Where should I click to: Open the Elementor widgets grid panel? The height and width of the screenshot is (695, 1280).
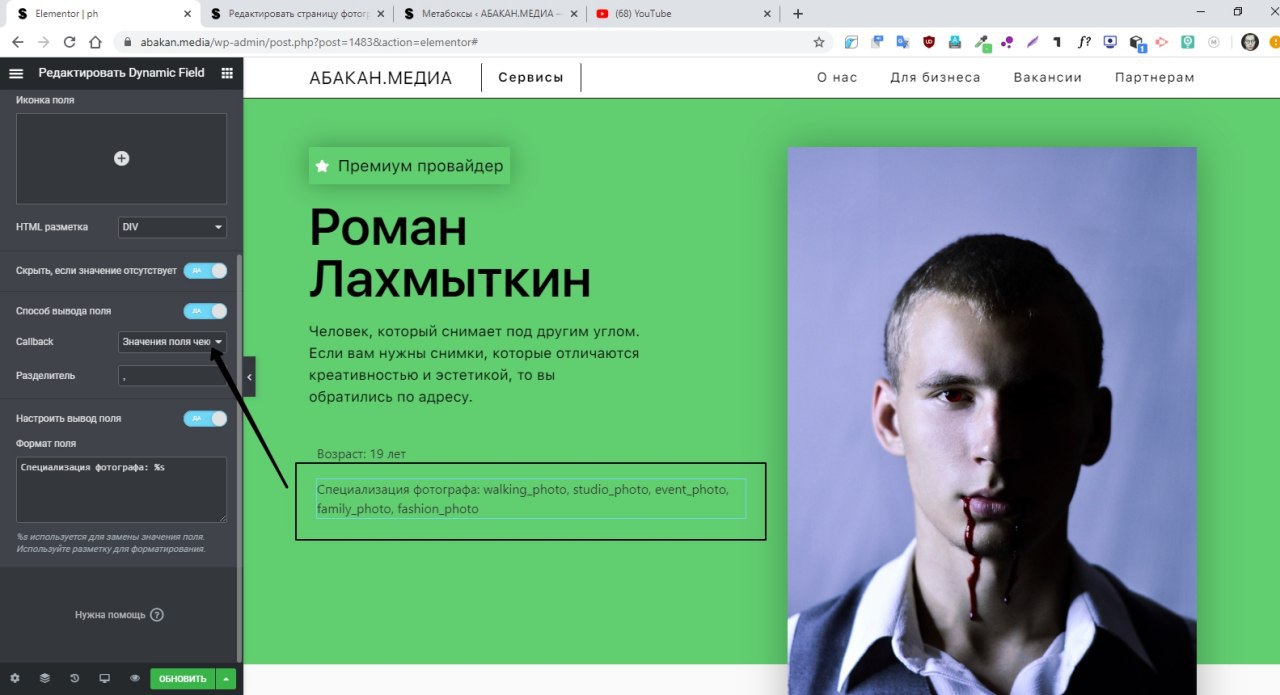coord(227,73)
